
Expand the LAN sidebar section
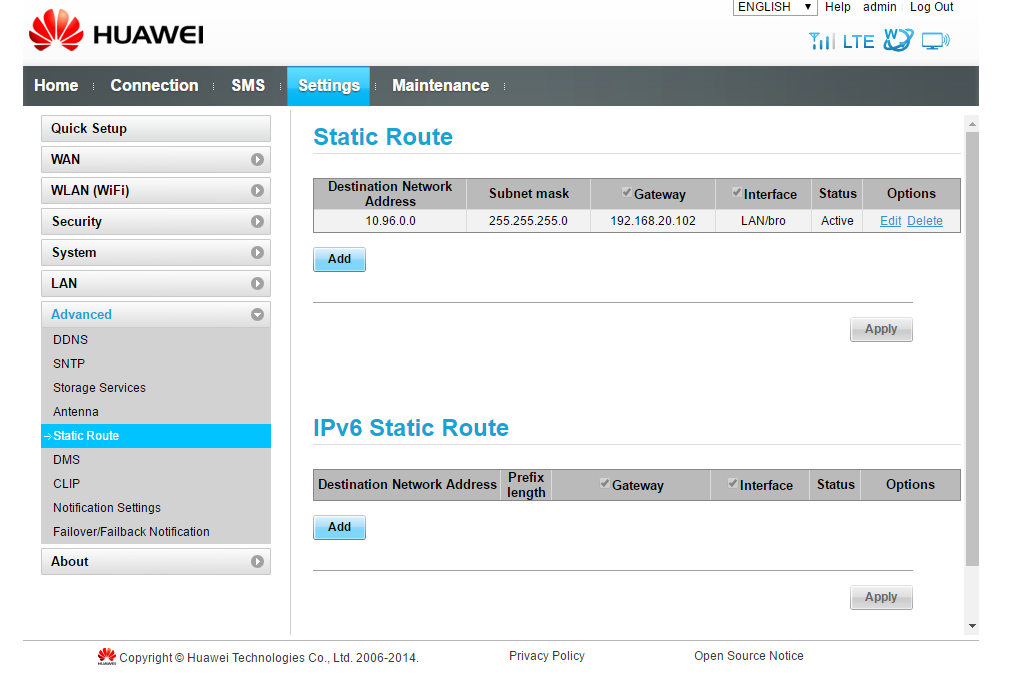tap(155, 283)
